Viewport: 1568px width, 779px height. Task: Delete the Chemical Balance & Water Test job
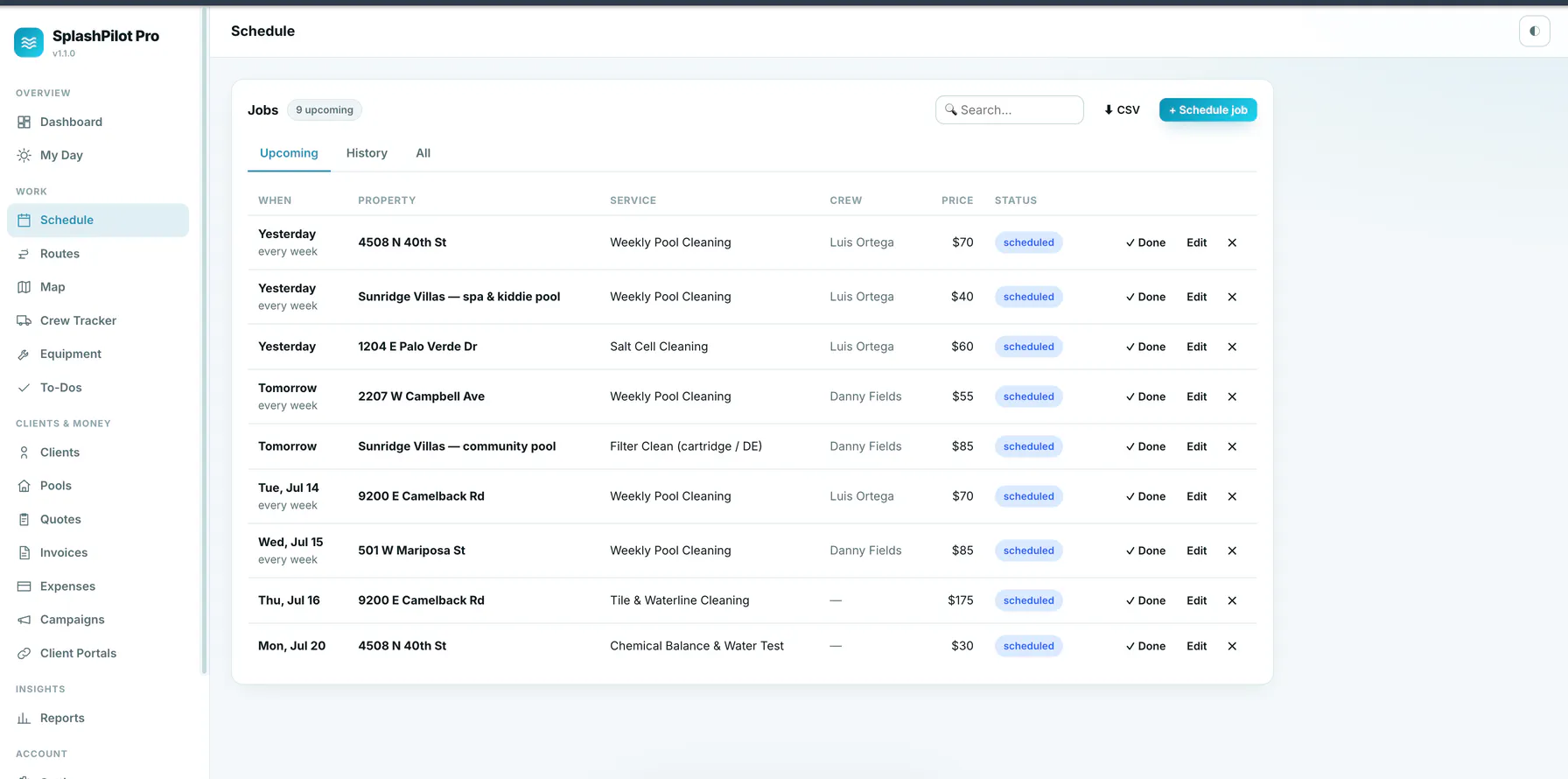(x=1232, y=646)
